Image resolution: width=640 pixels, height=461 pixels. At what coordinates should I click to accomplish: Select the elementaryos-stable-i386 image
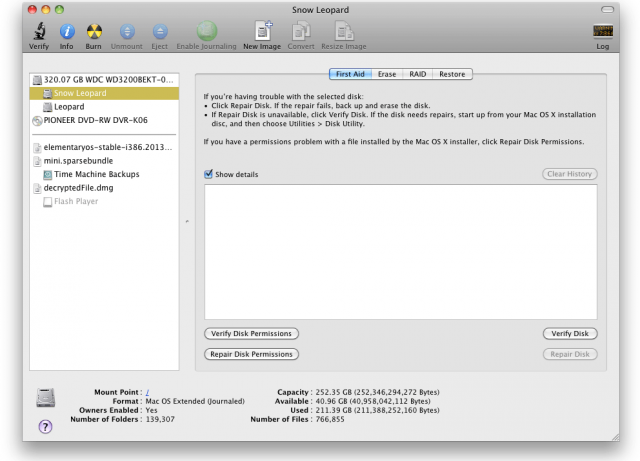(104, 147)
